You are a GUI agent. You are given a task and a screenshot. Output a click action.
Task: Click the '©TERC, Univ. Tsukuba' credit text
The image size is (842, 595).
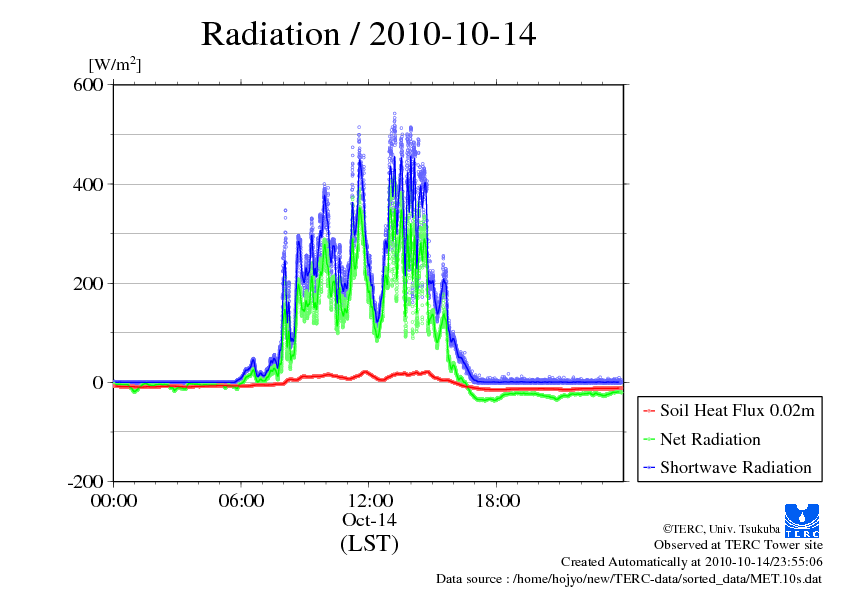(x=721, y=529)
